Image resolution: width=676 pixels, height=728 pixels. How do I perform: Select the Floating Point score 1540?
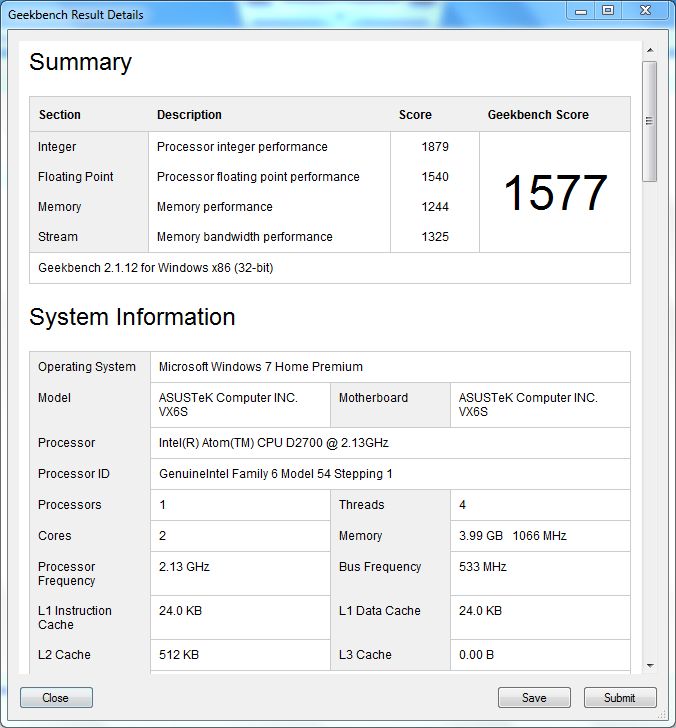(x=435, y=177)
